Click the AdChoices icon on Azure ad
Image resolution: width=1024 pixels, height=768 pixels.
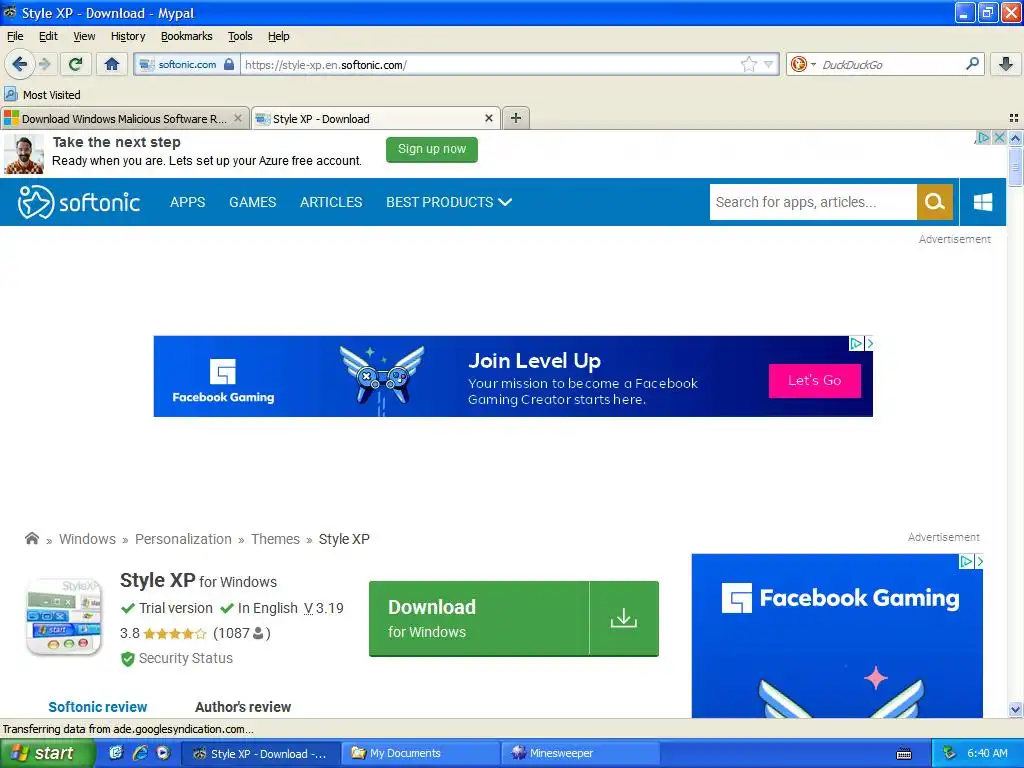(984, 138)
